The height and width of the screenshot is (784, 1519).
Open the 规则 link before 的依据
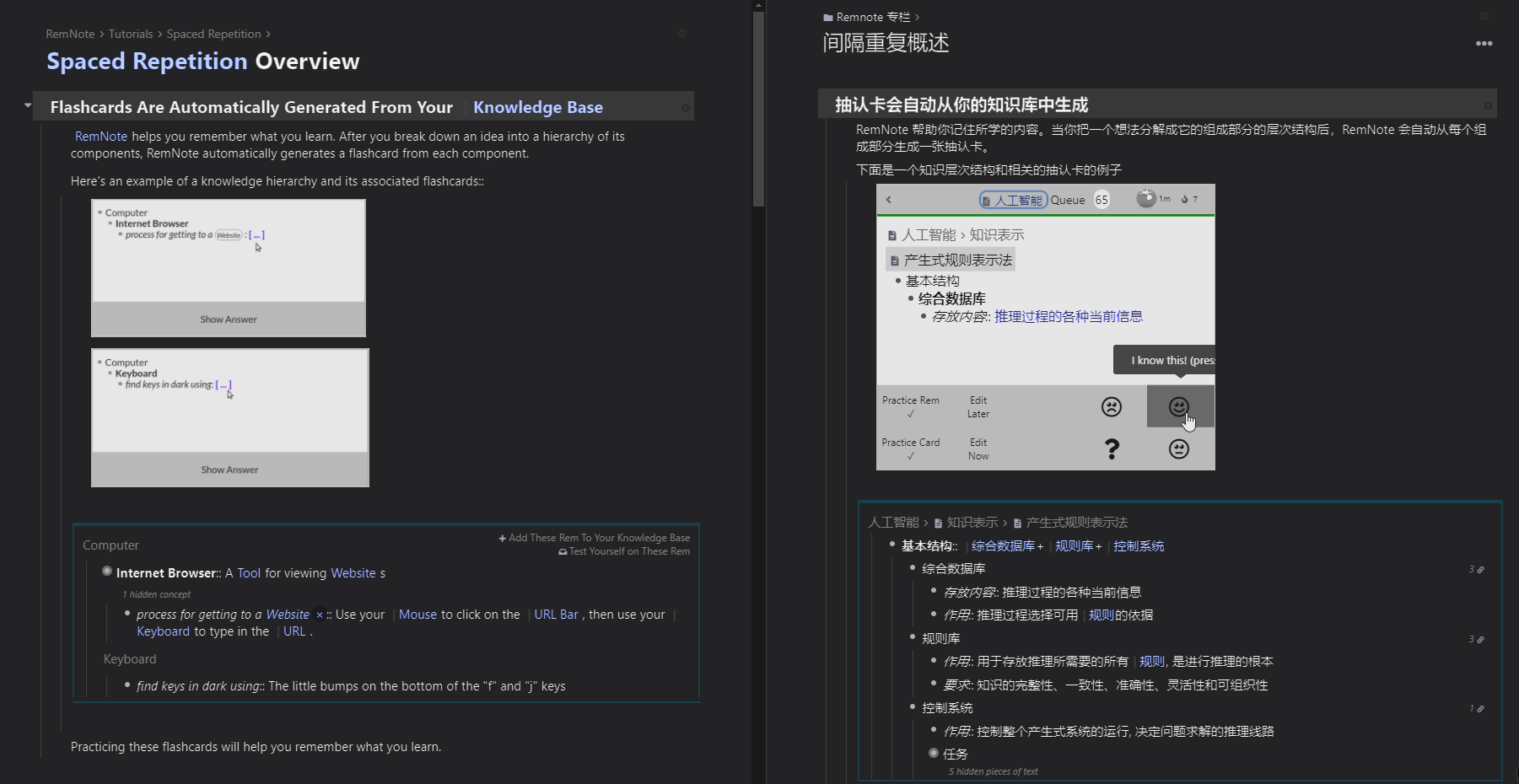coord(1102,615)
